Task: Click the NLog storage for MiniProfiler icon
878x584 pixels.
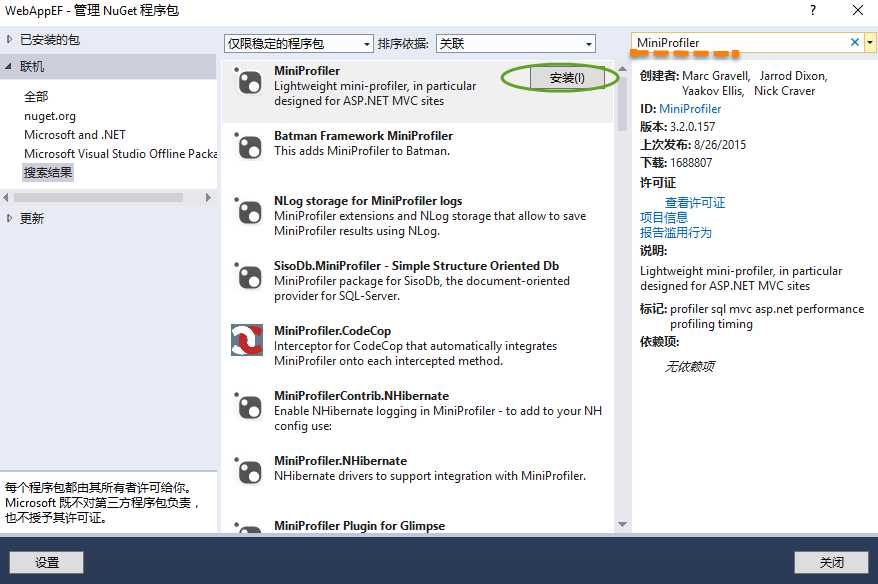Action: point(248,212)
